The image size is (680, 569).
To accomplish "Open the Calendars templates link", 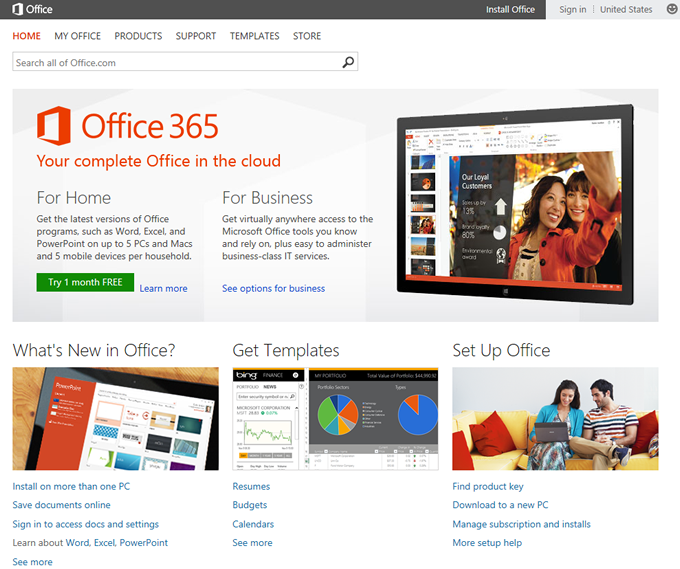I will 253,524.
